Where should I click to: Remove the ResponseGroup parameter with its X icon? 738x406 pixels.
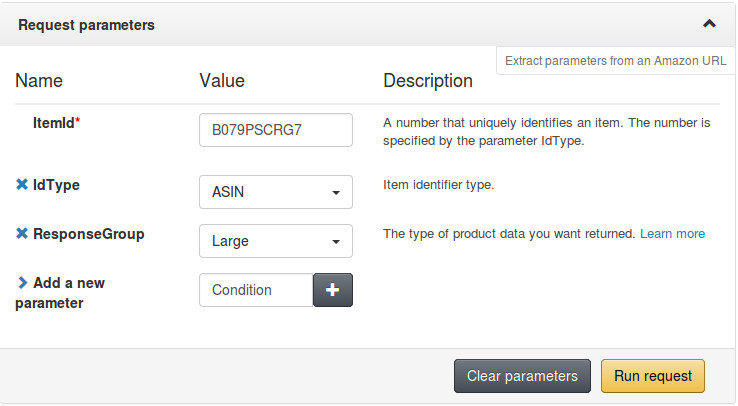click(x=22, y=233)
